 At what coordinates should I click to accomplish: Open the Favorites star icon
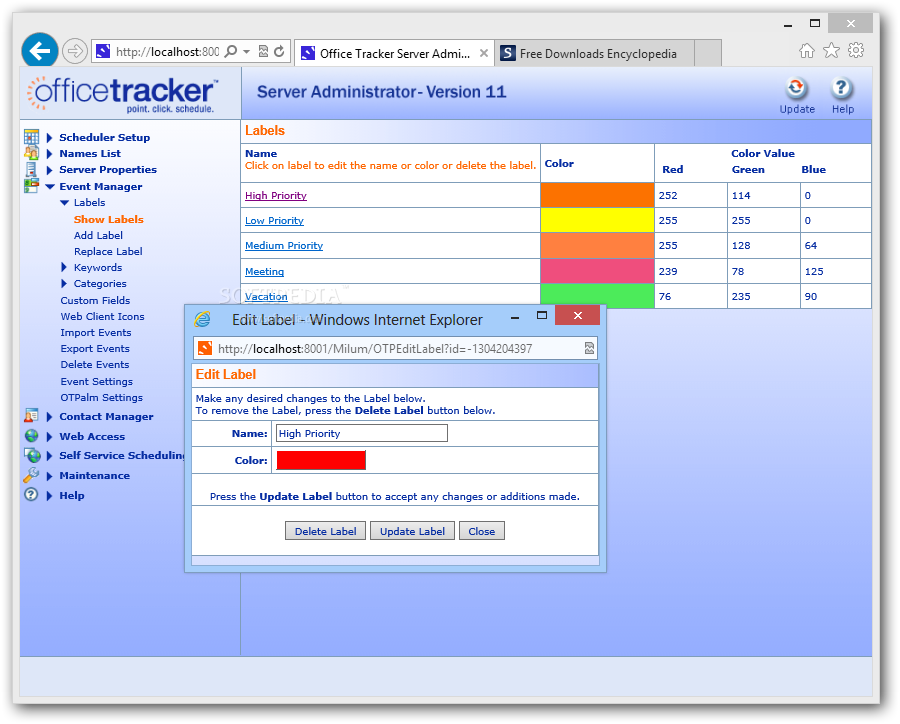(831, 51)
